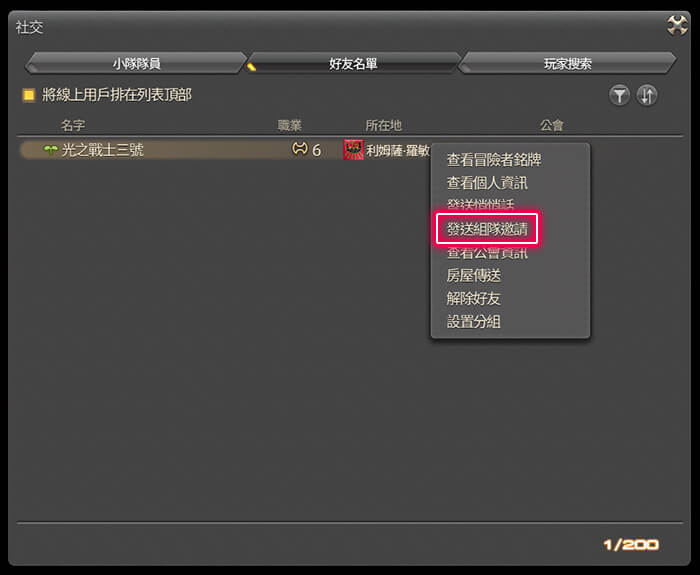Select the 好友名單 tab
The width and height of the screenshot is (700, 575).
coord(353,63)
